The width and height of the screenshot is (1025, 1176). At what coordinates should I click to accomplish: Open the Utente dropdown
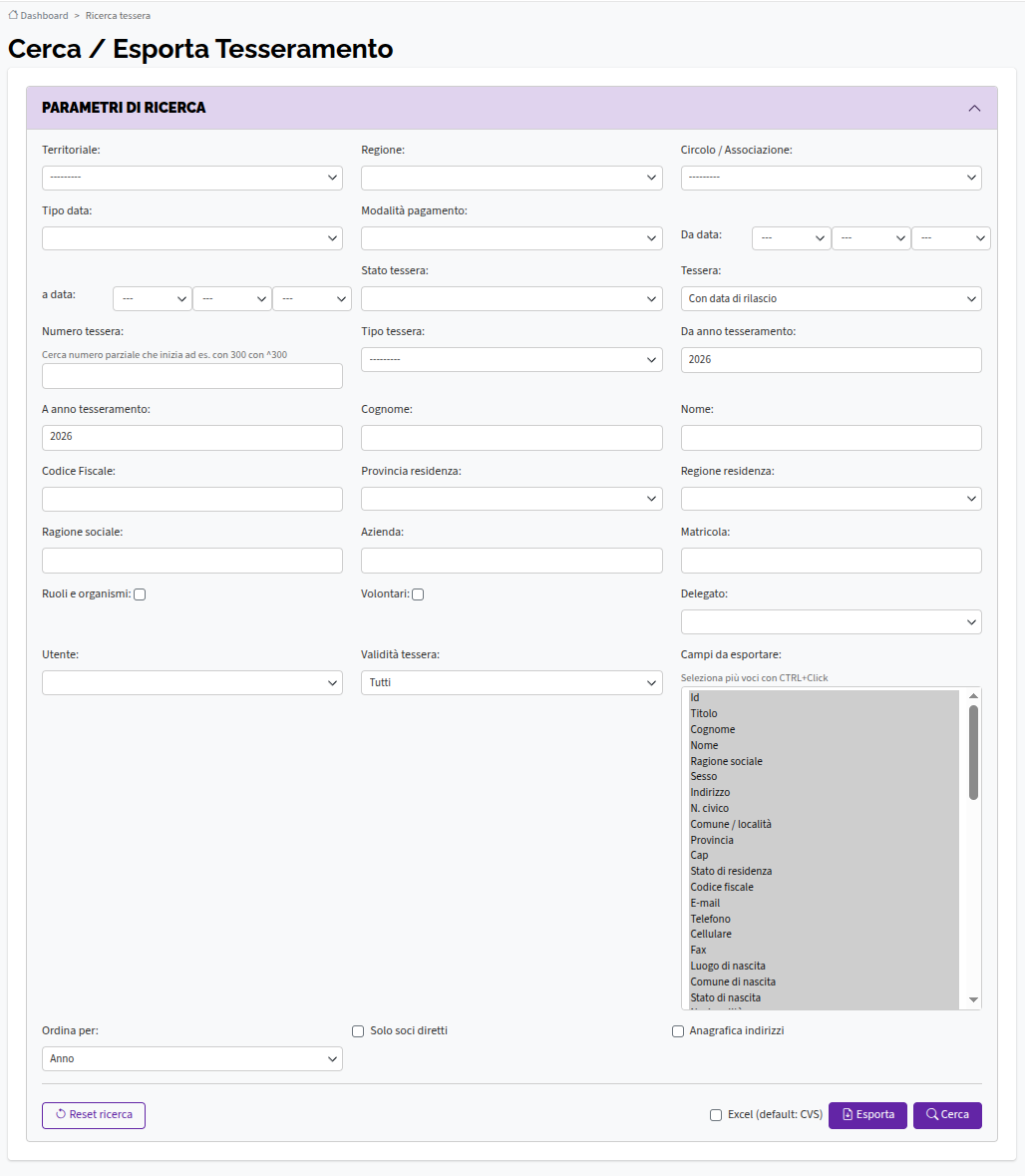[192, 682]
